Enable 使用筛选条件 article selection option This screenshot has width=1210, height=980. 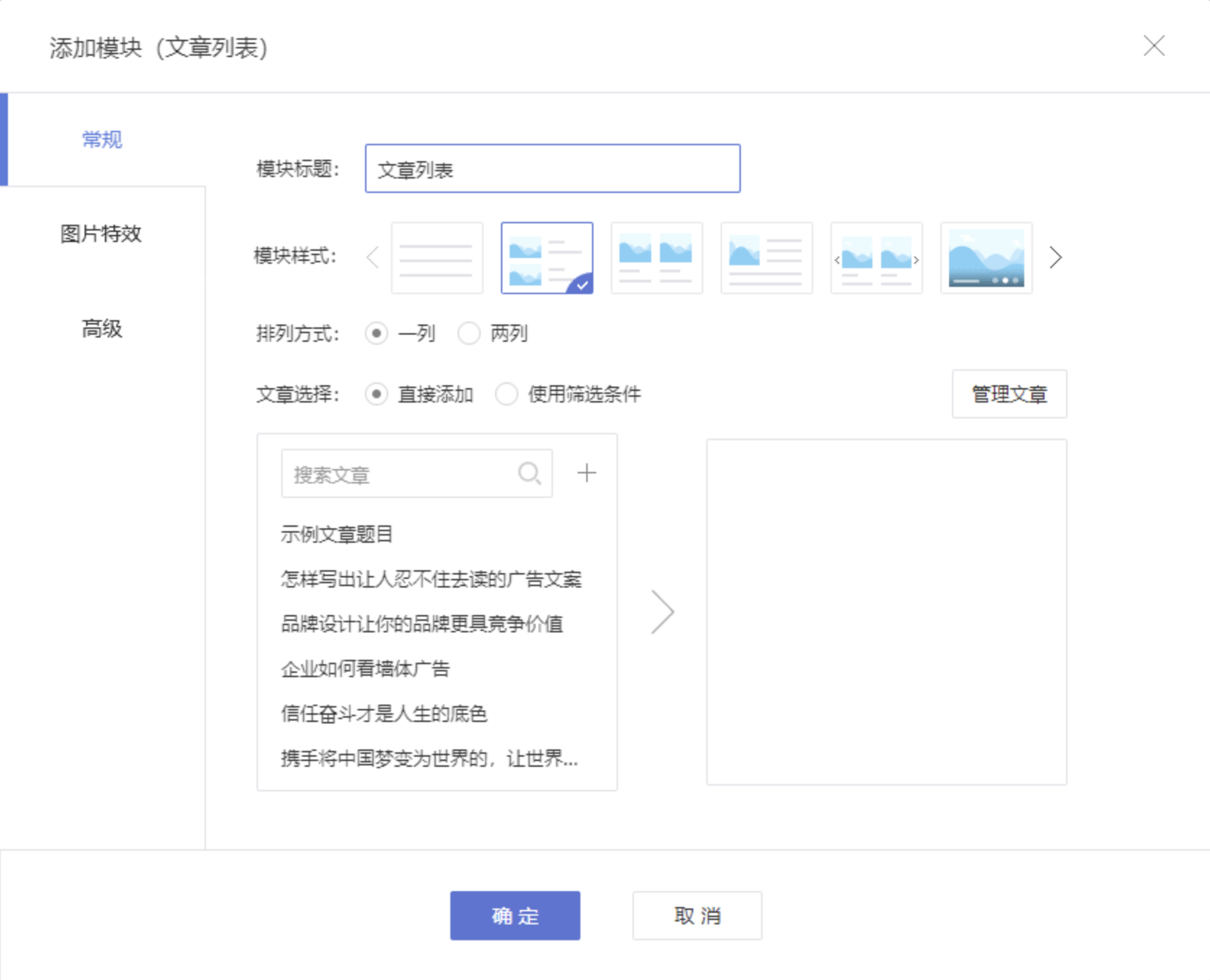click(507, 394)
